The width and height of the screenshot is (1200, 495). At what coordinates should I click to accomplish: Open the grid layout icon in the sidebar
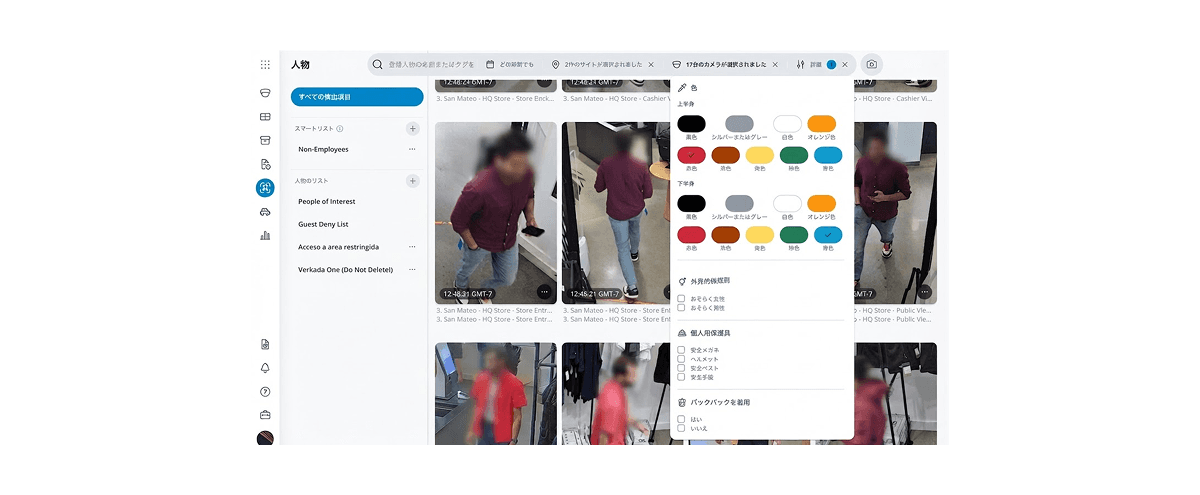pos(265,117)
